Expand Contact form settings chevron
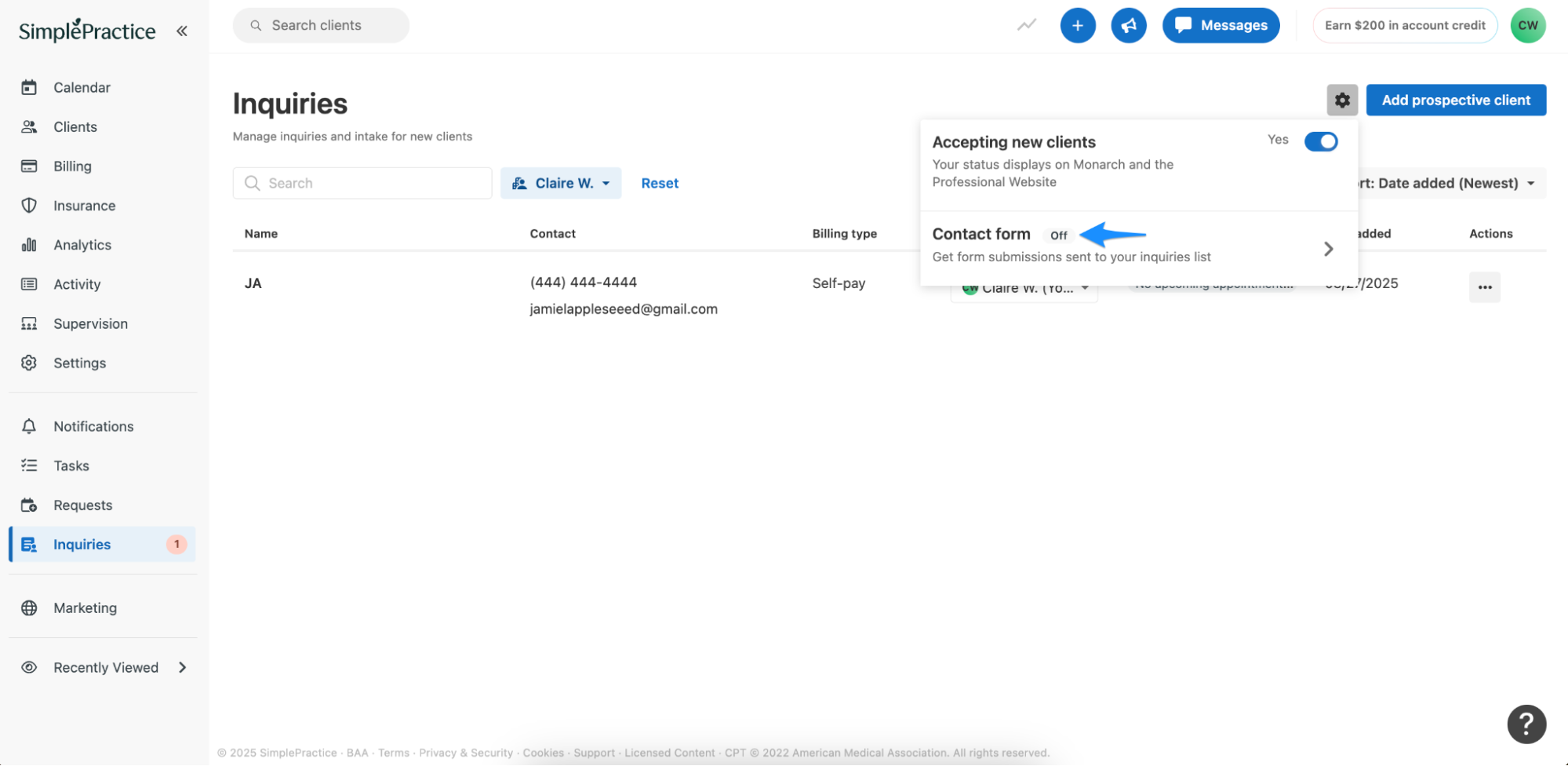Viewport: 1568px width, 766px height. point(1328,249)
